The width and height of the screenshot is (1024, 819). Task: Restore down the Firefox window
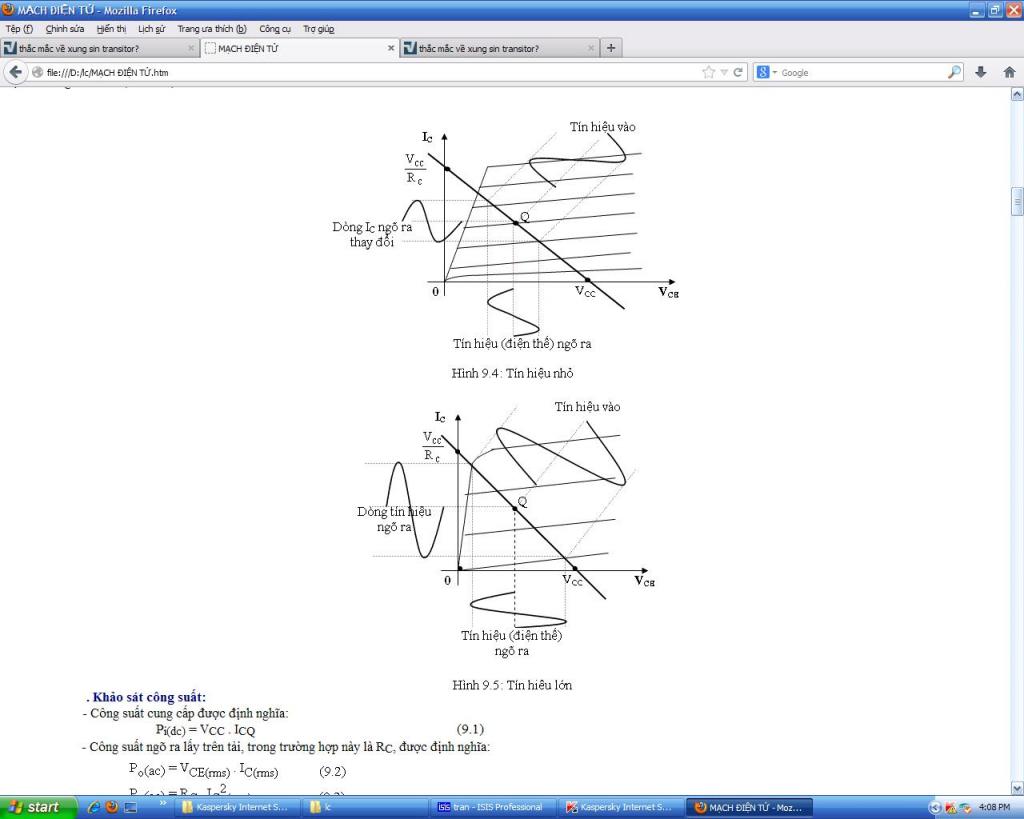[x=995, y=10]
